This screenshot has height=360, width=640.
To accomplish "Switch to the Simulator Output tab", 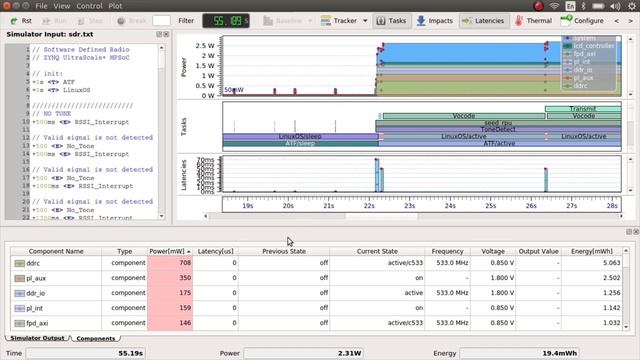I will (37, 338).
